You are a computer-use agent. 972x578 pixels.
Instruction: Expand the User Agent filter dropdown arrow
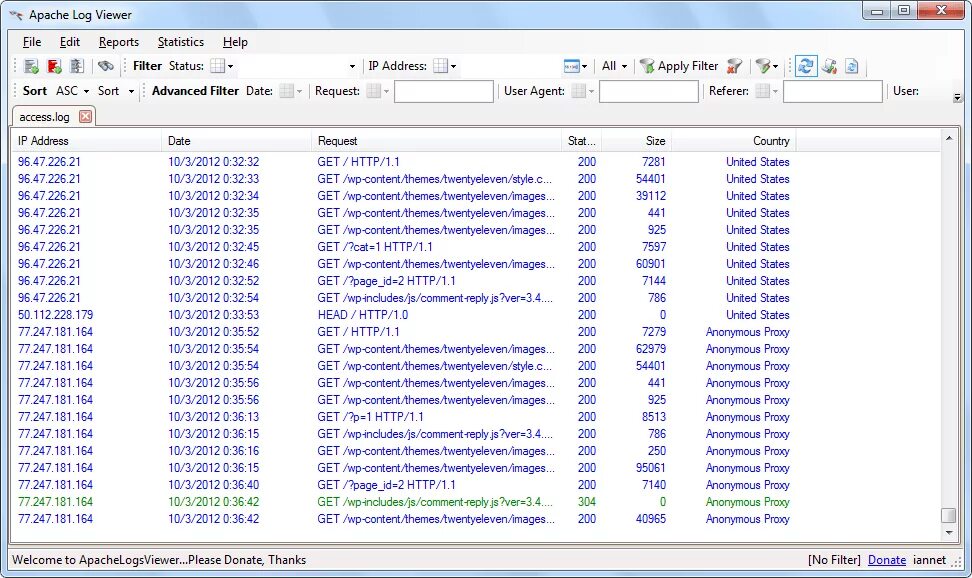pos(591,92)
